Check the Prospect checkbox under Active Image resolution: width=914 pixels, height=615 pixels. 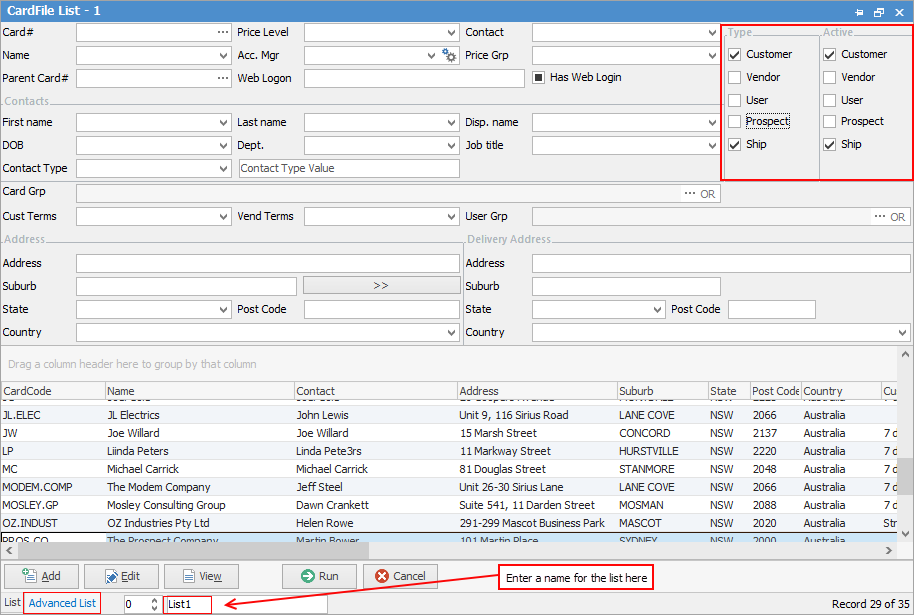[x=830, y=122]
